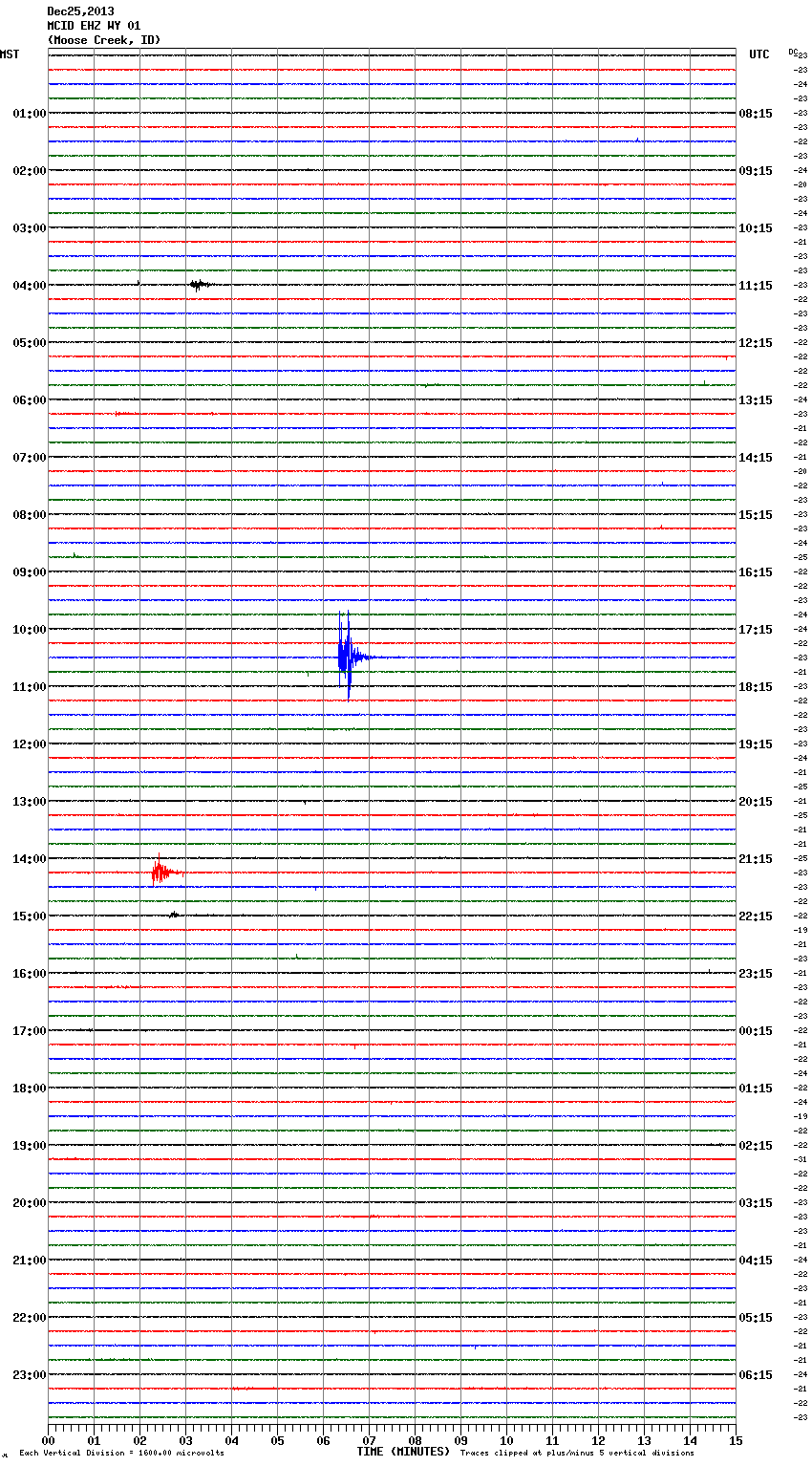
Task: Click the 11:15 UTC time label
Action: 756,286
